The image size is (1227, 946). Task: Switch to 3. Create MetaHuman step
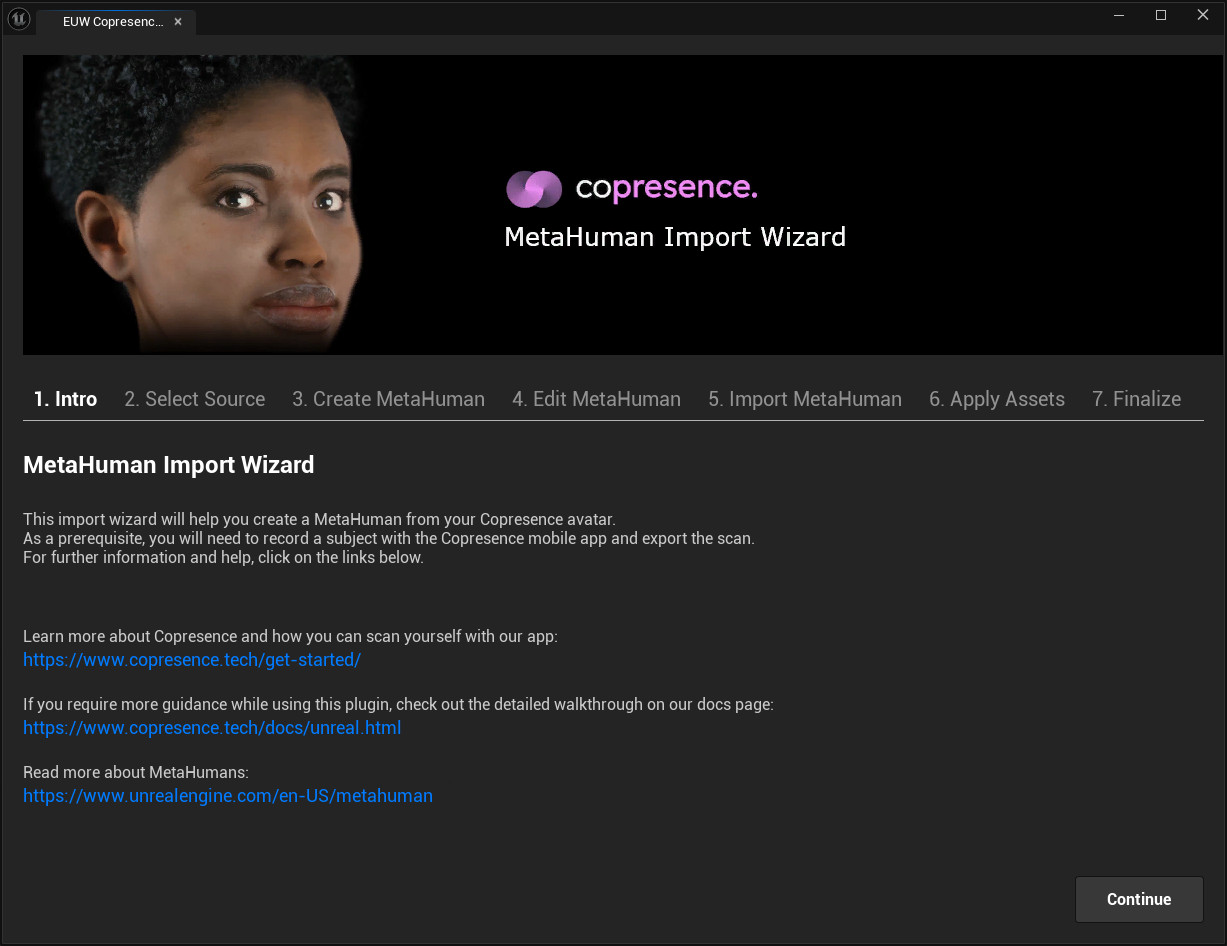(388, 399)
